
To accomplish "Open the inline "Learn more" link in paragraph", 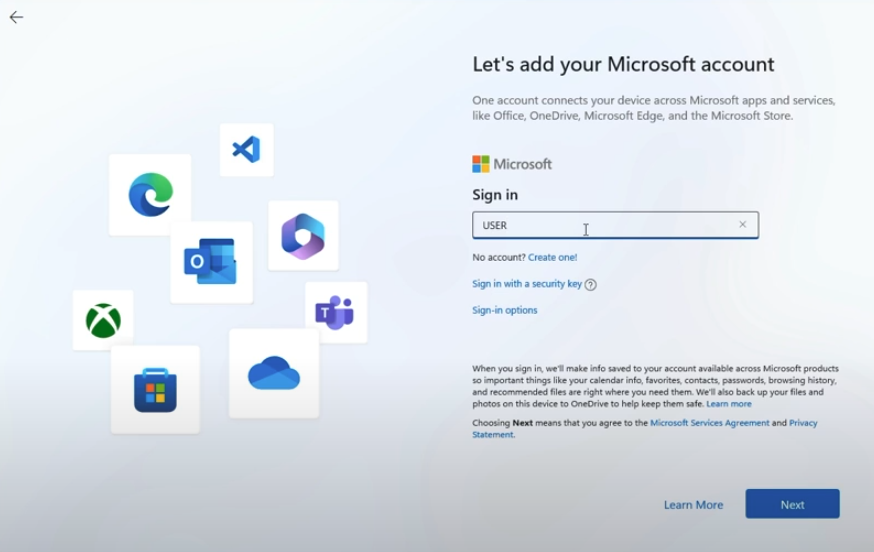I will click(728, 404).
